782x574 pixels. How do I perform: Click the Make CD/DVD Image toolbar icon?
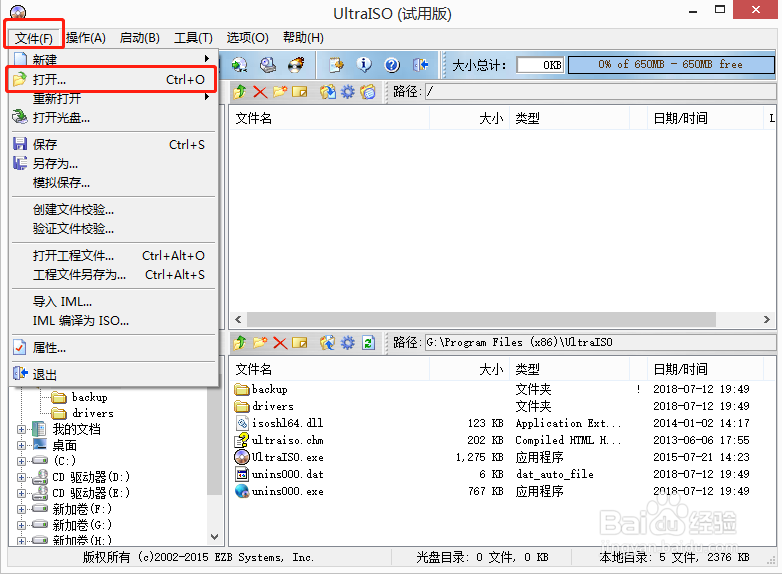(x=239, y=65)
